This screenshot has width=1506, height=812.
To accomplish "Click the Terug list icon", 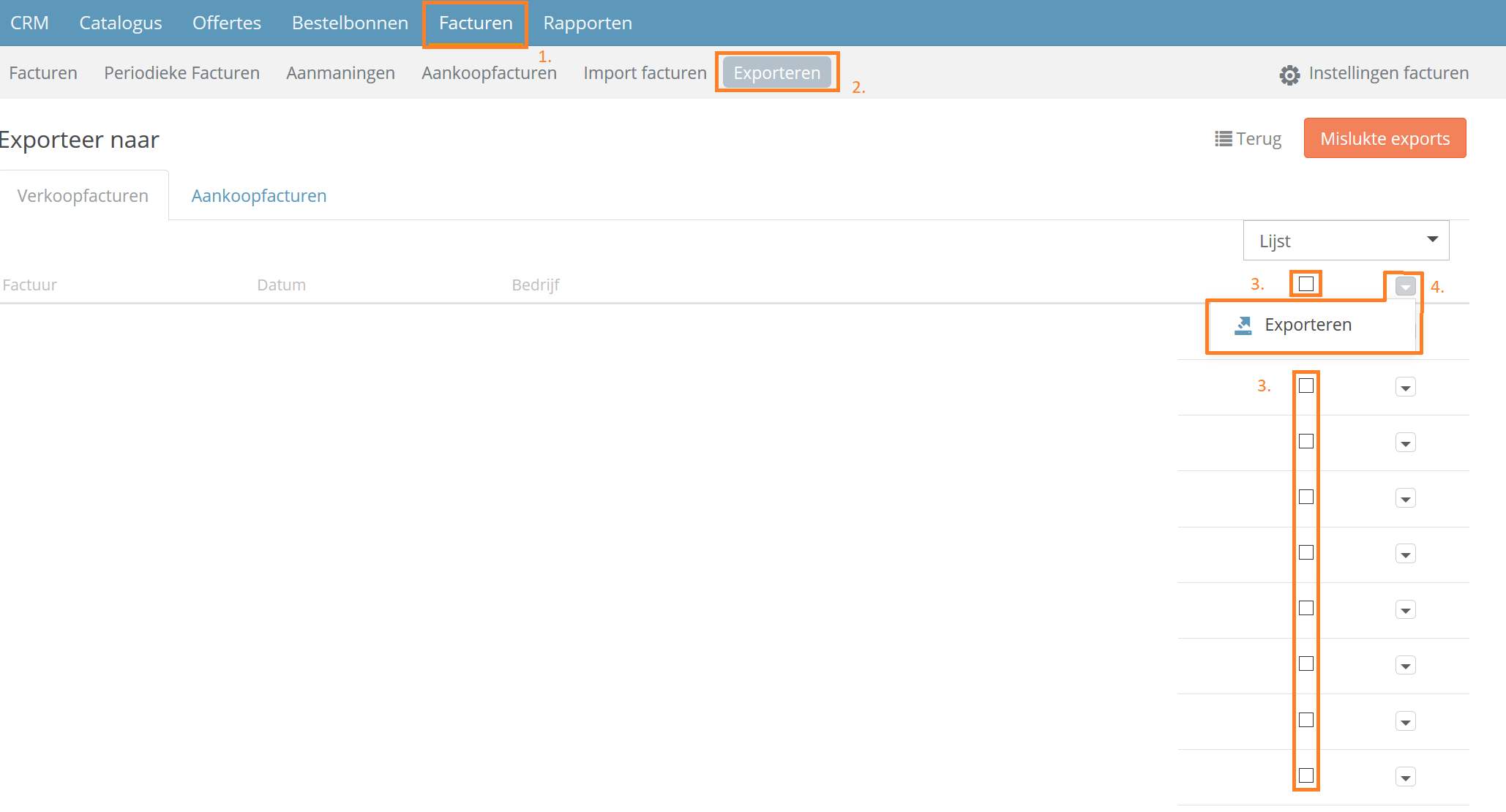I will [x=1223, y=139].
